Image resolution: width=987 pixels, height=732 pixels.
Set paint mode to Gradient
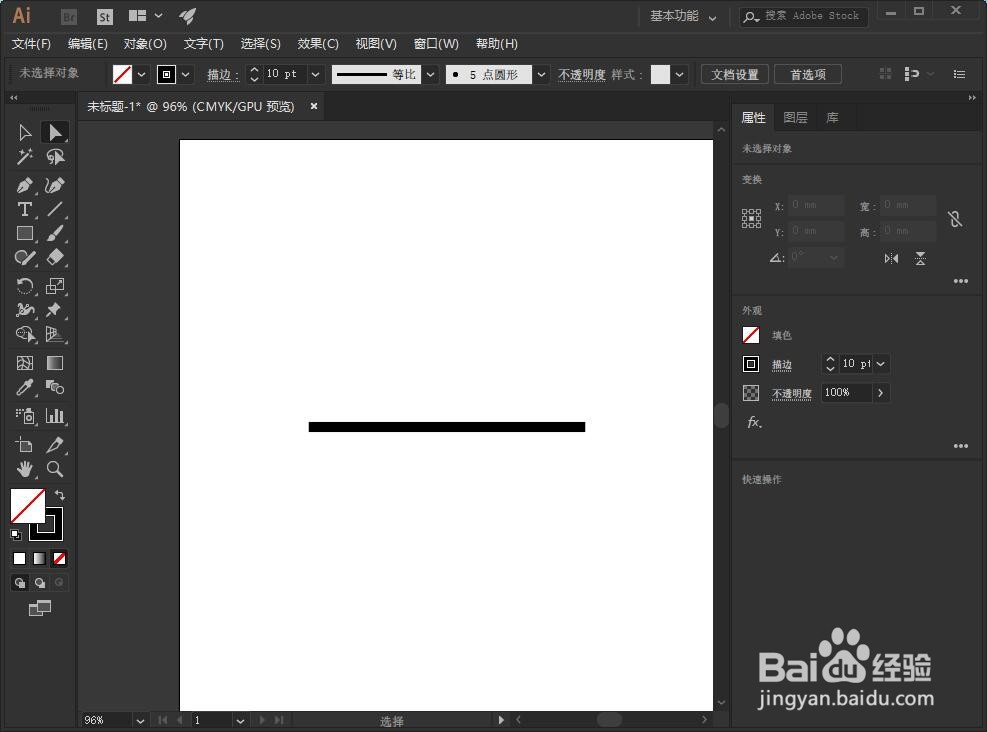40,558
